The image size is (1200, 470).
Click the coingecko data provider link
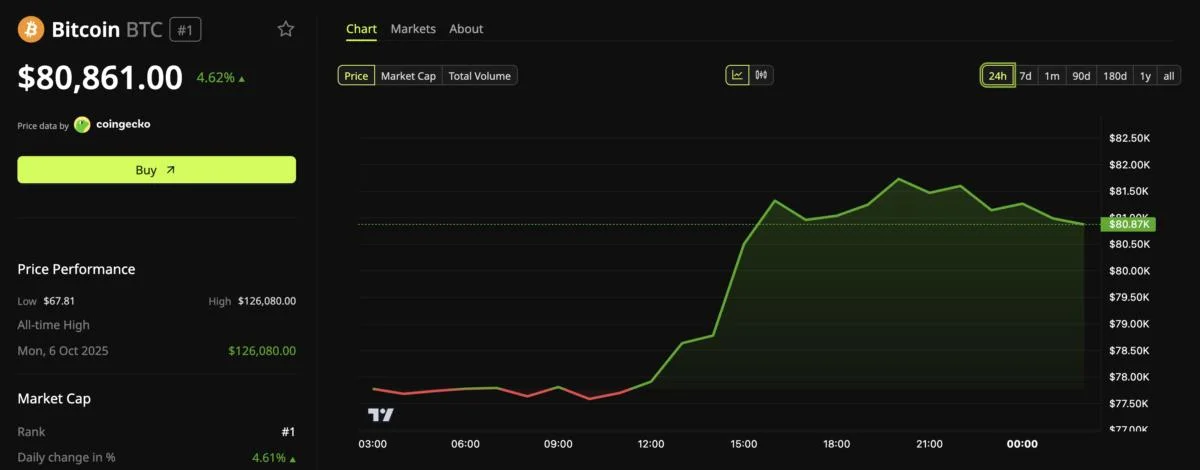point(124,125)
